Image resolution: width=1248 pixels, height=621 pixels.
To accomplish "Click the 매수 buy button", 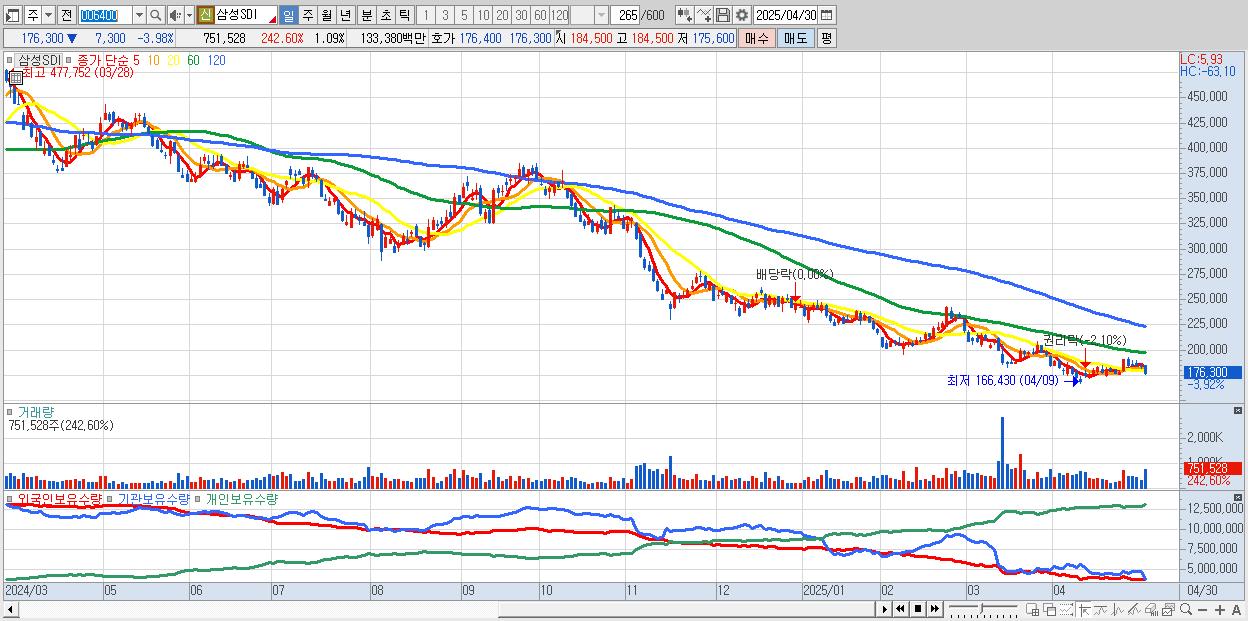I will coord(757,38).
